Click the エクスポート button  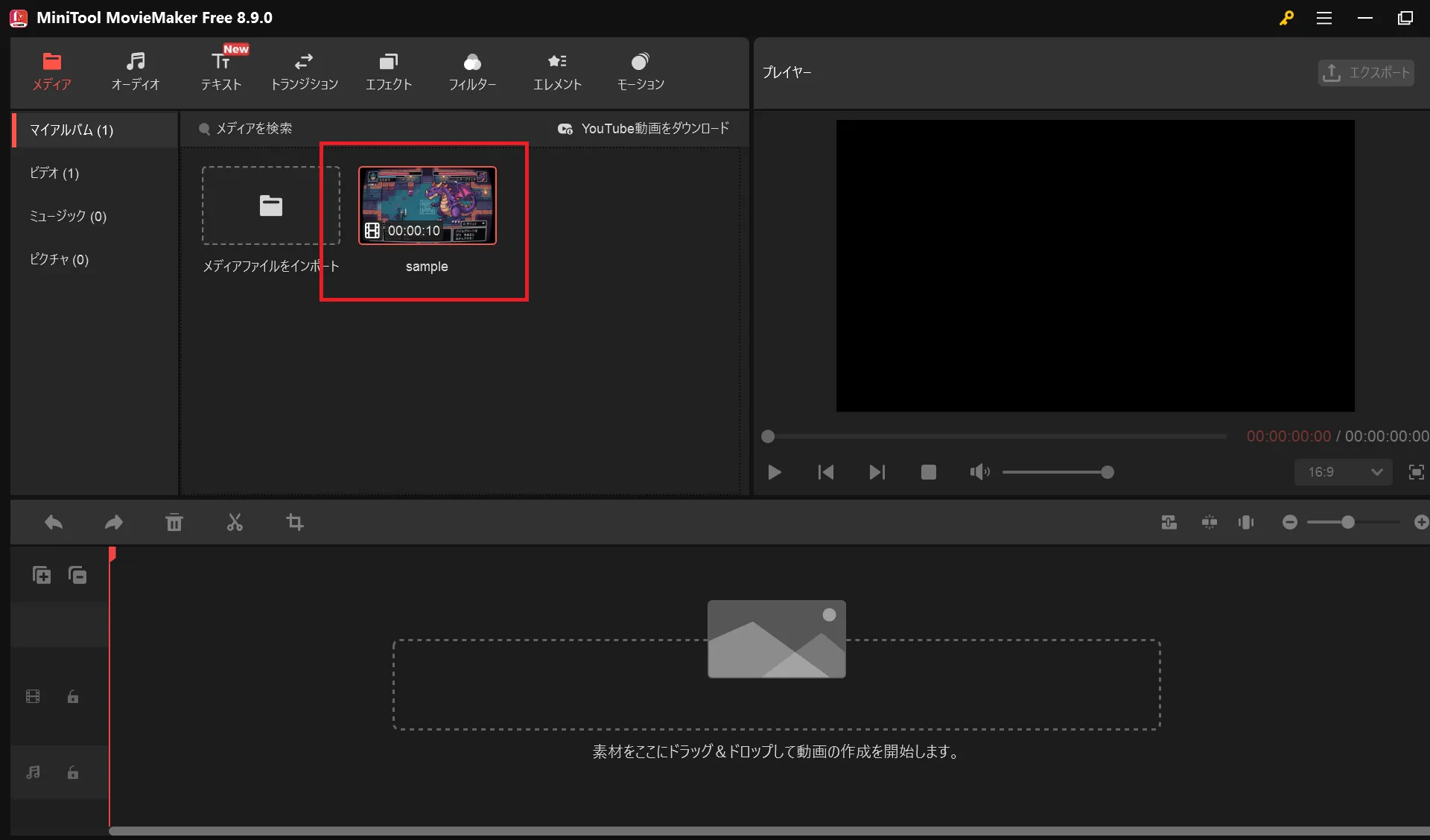point(1366,72)
